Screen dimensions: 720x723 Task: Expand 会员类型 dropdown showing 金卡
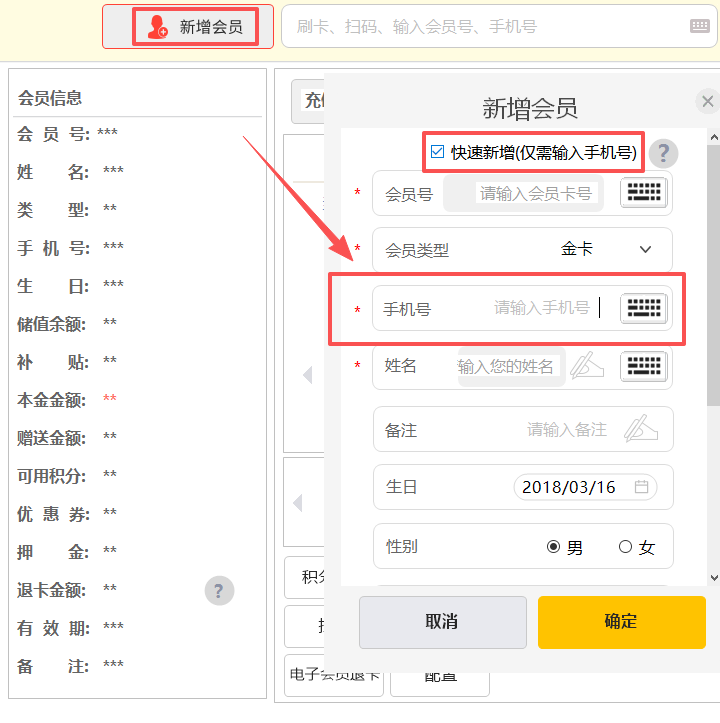pyautogui.click(x=645, y=250)
